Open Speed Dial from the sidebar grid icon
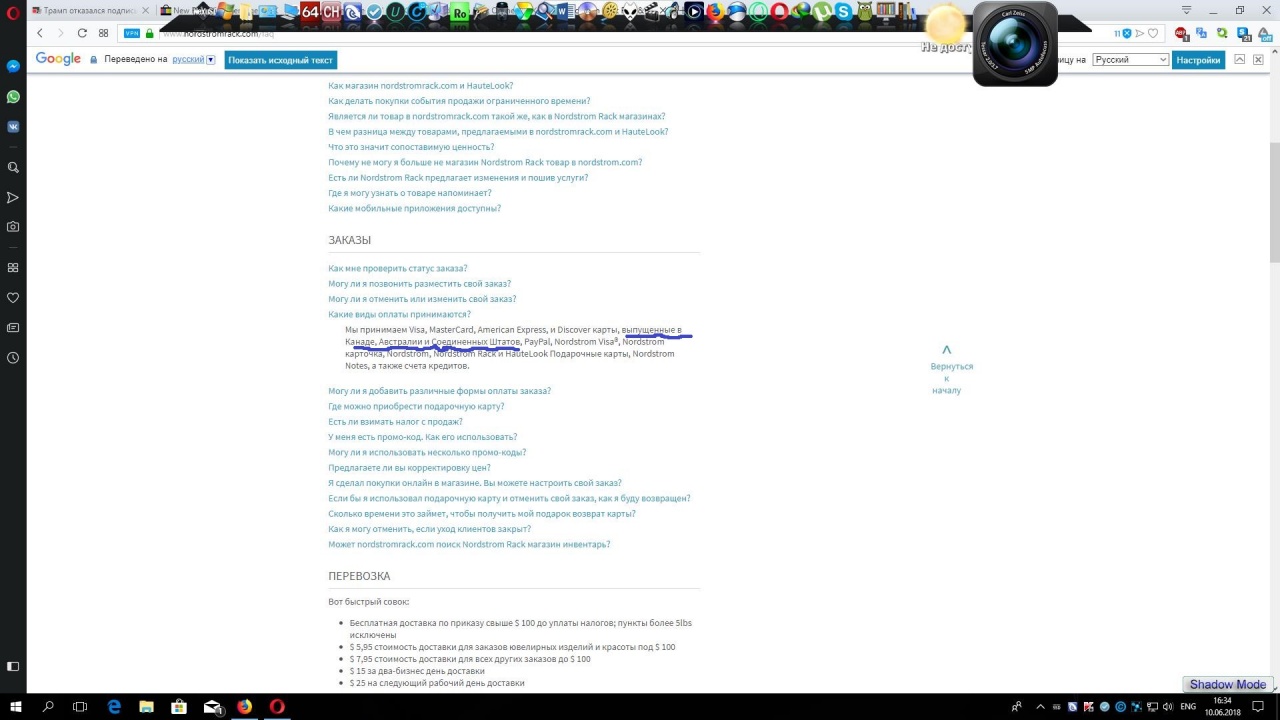The image size is (1280, 720). coord(13,268)
